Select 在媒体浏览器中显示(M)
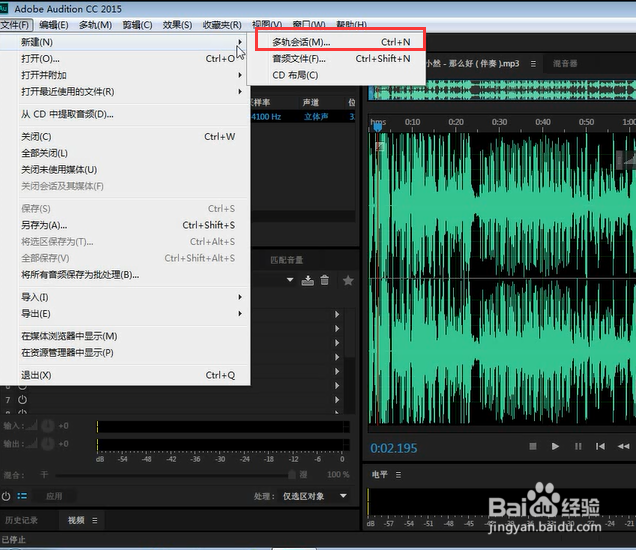 coord(124,336)
